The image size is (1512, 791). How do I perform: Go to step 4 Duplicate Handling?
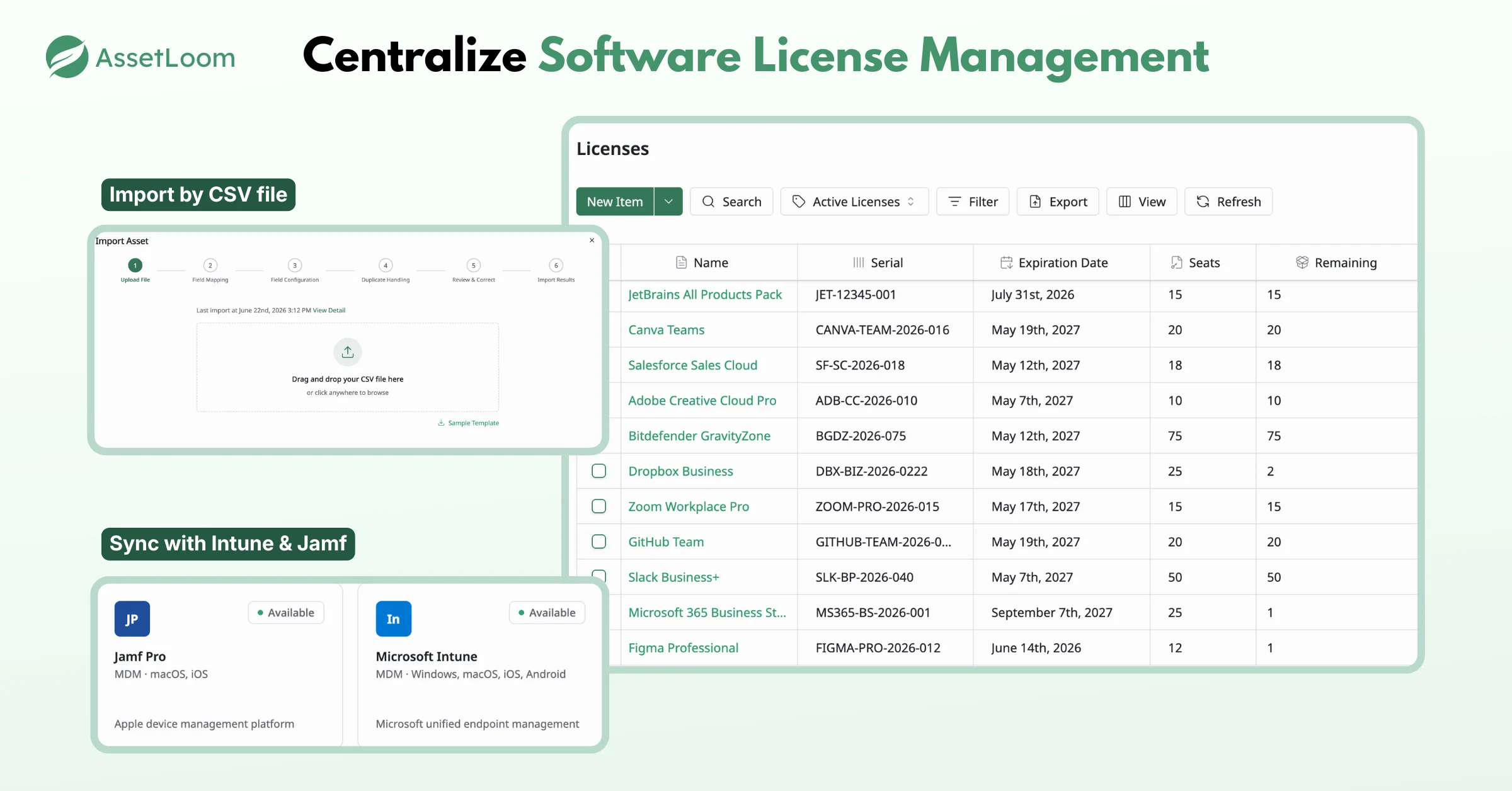click(x=386, y=271)
